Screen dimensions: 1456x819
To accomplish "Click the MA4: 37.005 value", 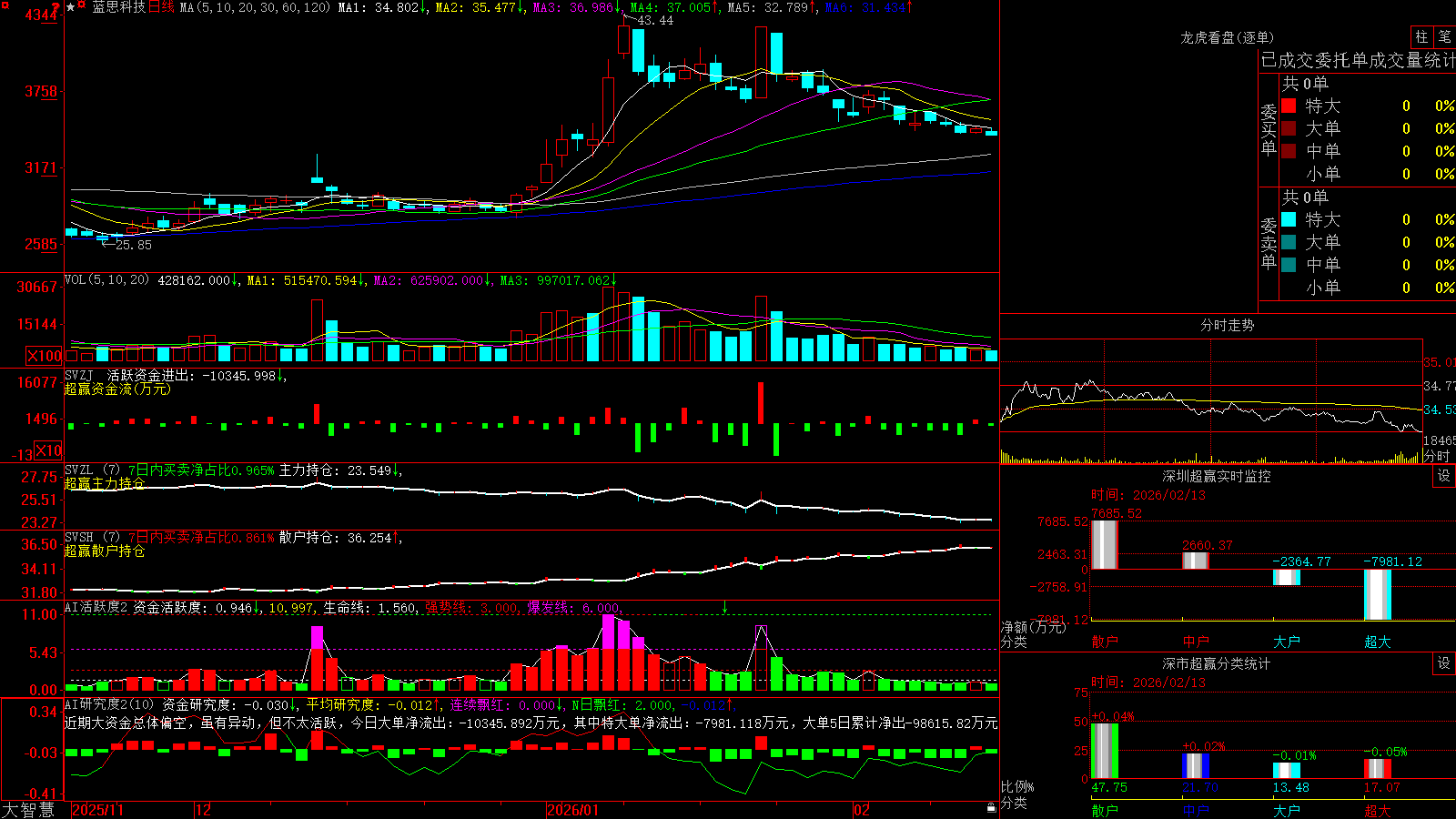I will [675, 7].
